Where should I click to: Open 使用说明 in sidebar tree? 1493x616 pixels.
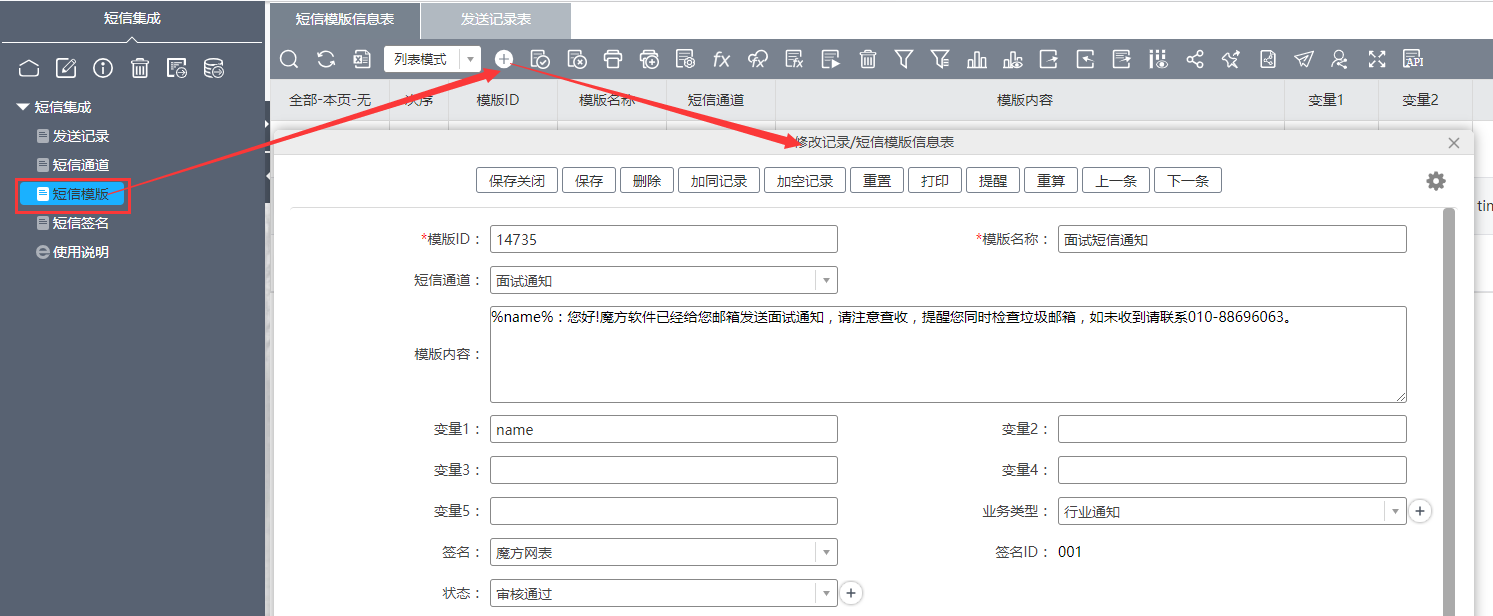pyautogui.click(x=81, y=252)
